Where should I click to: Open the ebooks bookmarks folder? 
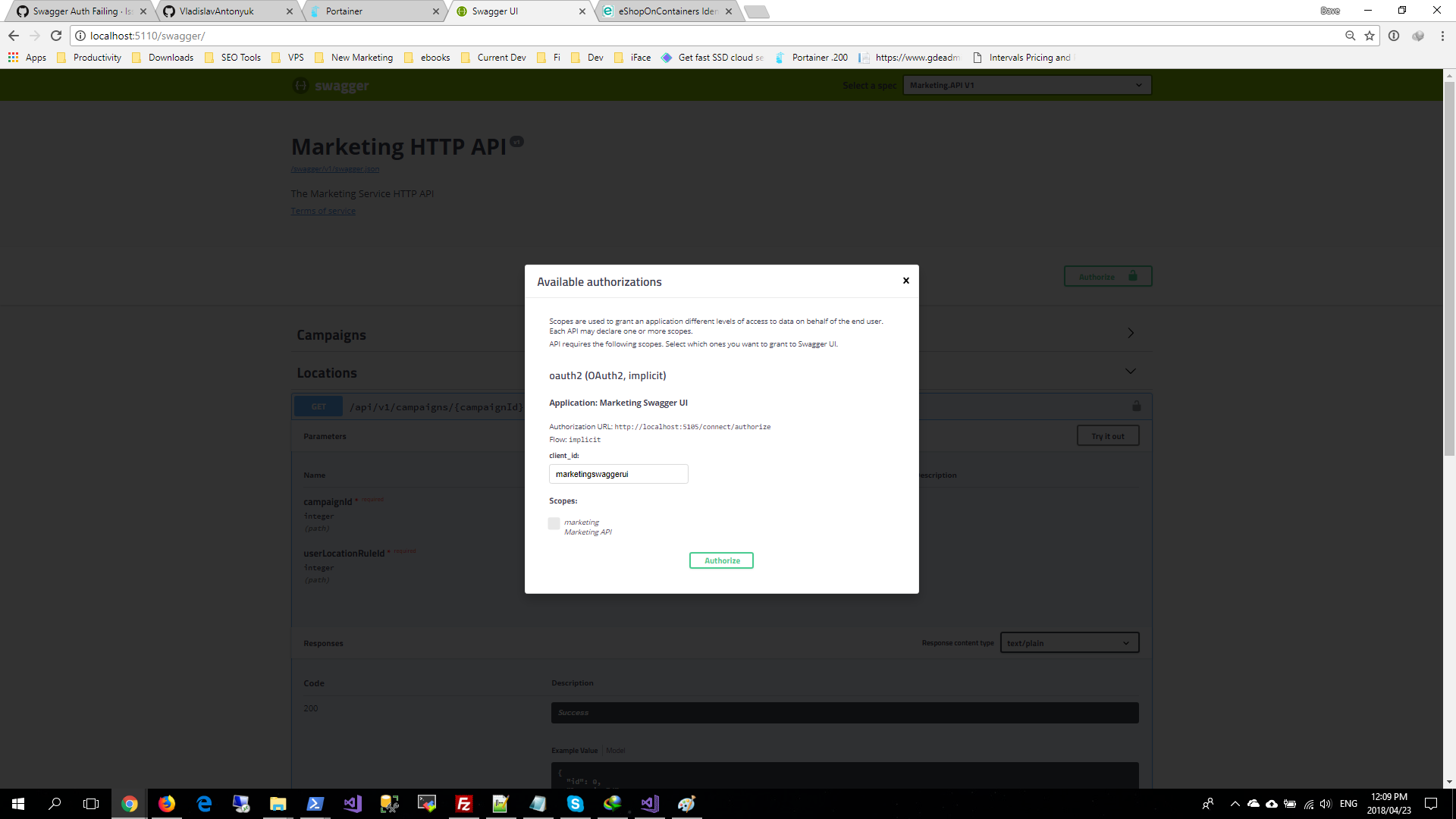pyautogui.click(x=428, y=58)
